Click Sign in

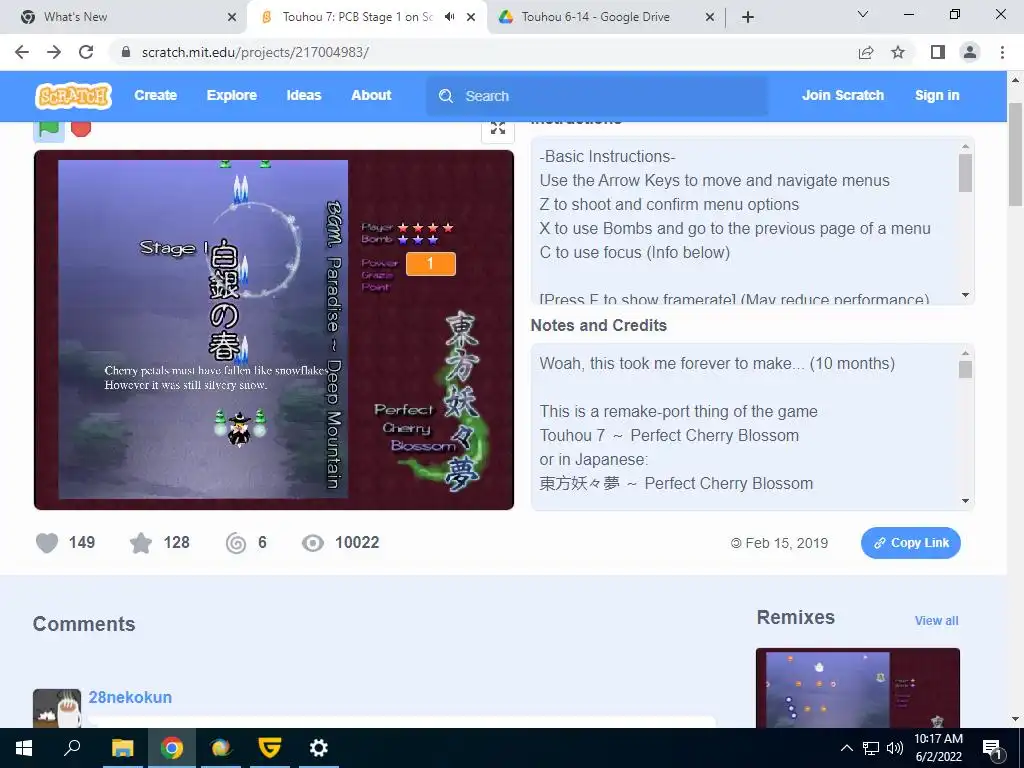pos(937,95)
